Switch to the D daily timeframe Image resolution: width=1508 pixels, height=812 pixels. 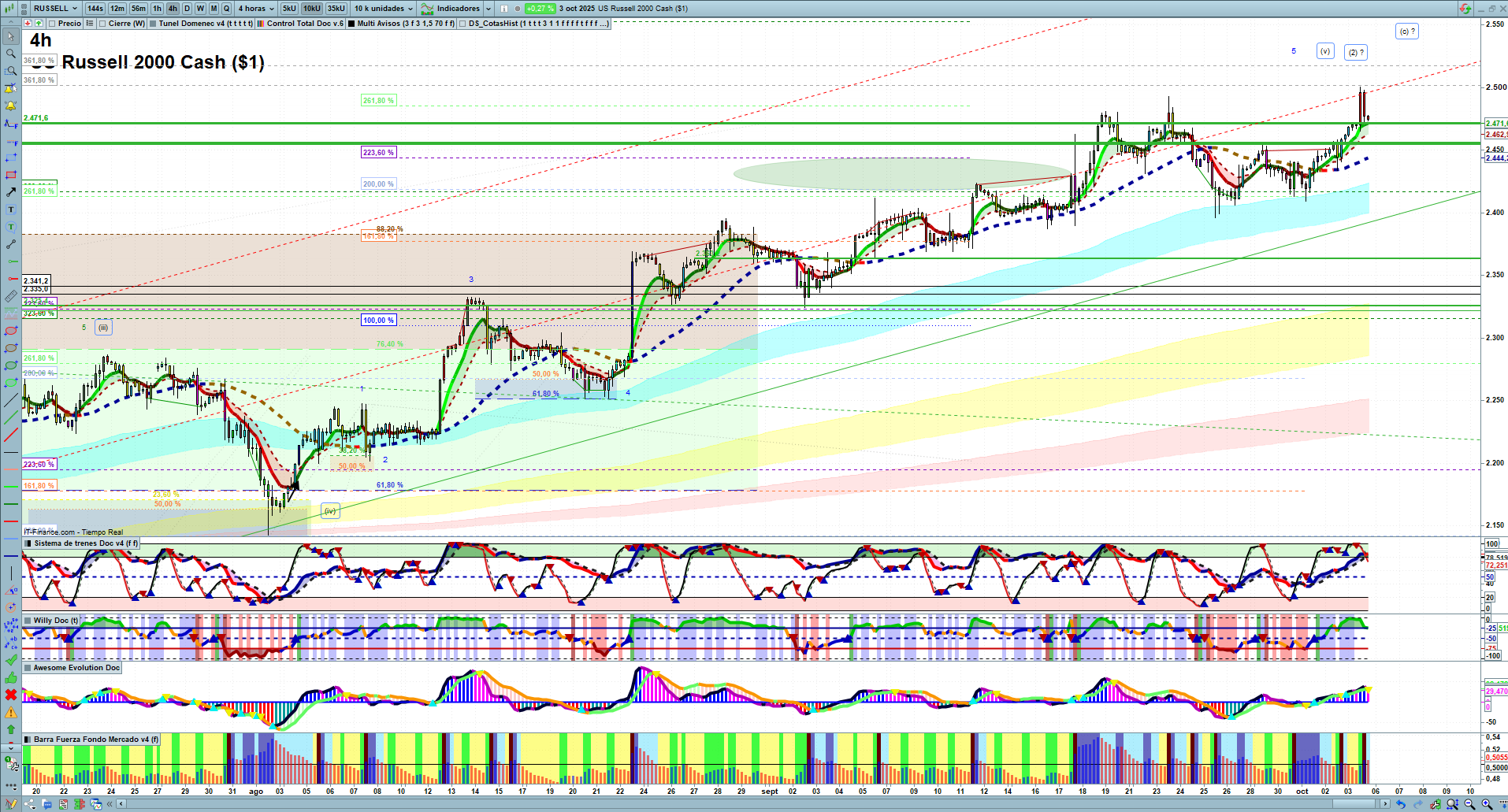187,9
